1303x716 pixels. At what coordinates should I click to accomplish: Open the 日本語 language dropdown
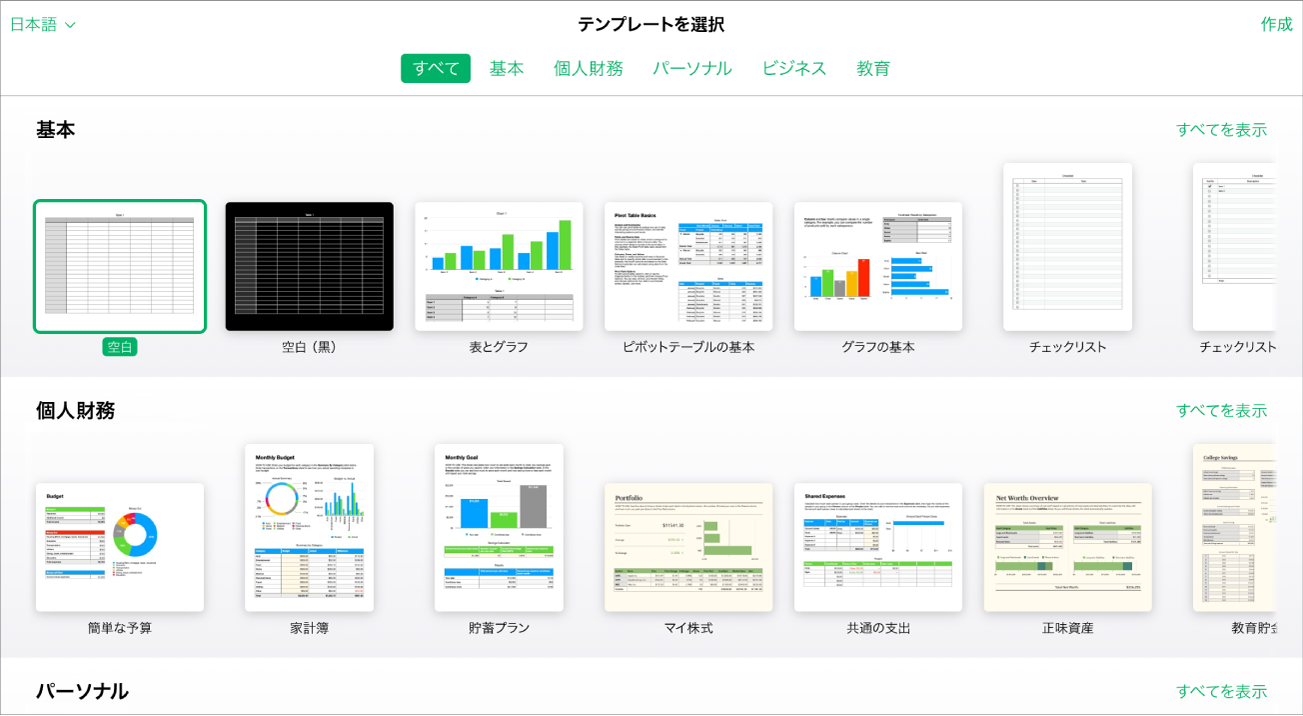tap(42, 23)
